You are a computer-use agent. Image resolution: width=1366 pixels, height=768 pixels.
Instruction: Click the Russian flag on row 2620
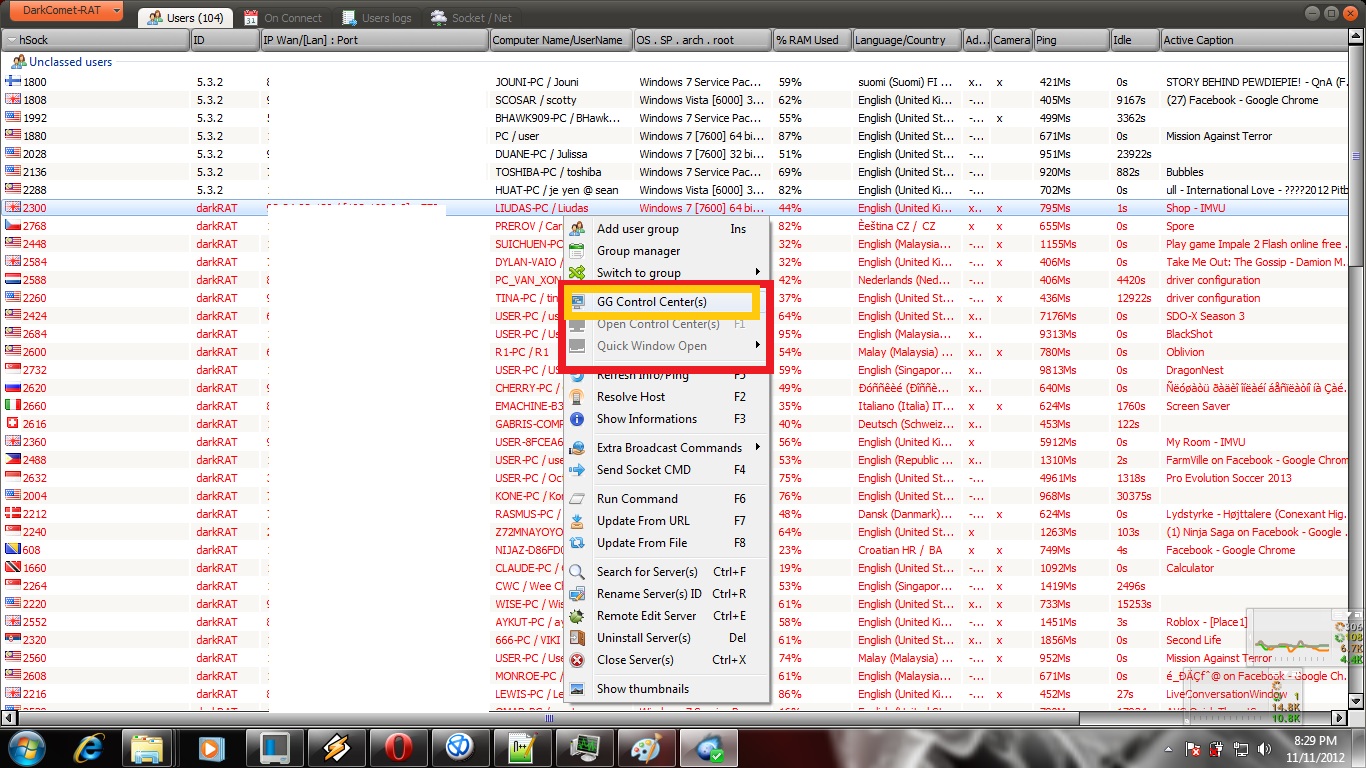coord(13,388)
